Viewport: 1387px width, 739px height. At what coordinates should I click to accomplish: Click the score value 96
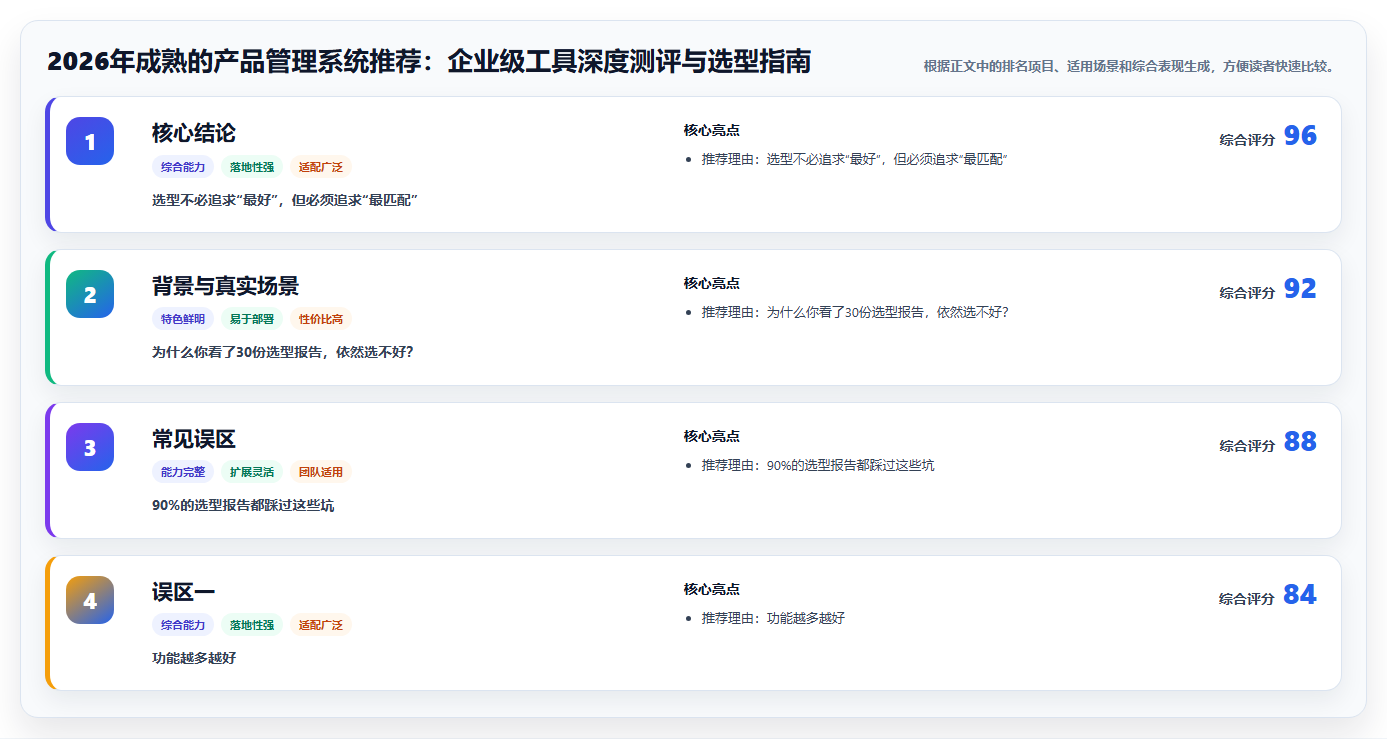pos(1300,136)
